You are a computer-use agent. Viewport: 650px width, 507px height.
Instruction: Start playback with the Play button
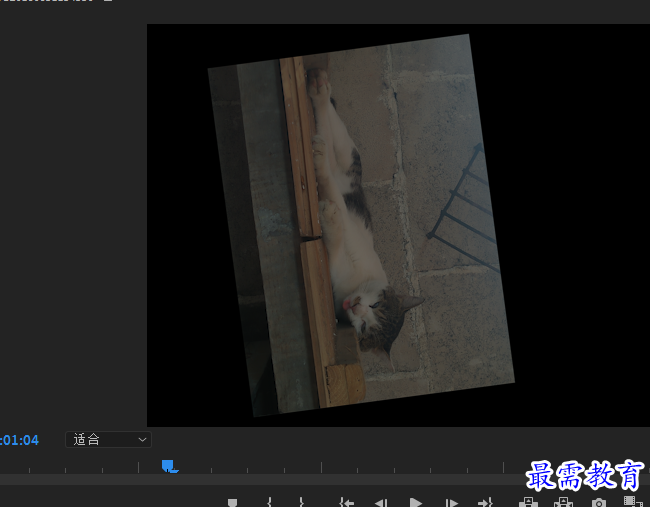[x=415, y=502]
